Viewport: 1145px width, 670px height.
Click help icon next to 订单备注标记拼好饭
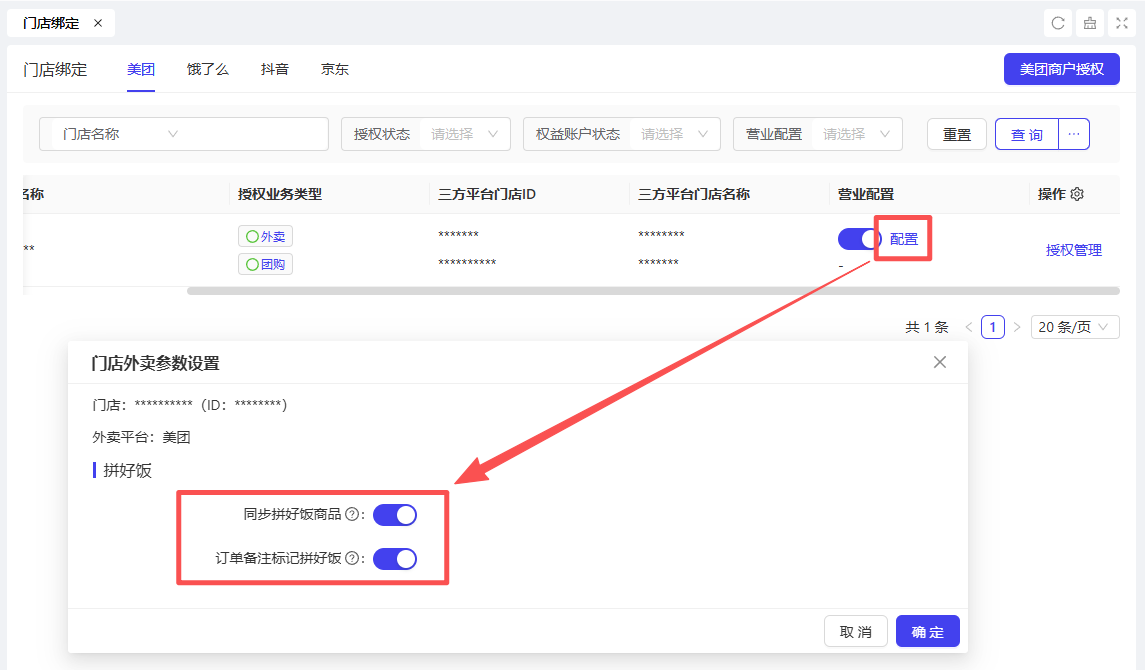click(x=352, y=558)
